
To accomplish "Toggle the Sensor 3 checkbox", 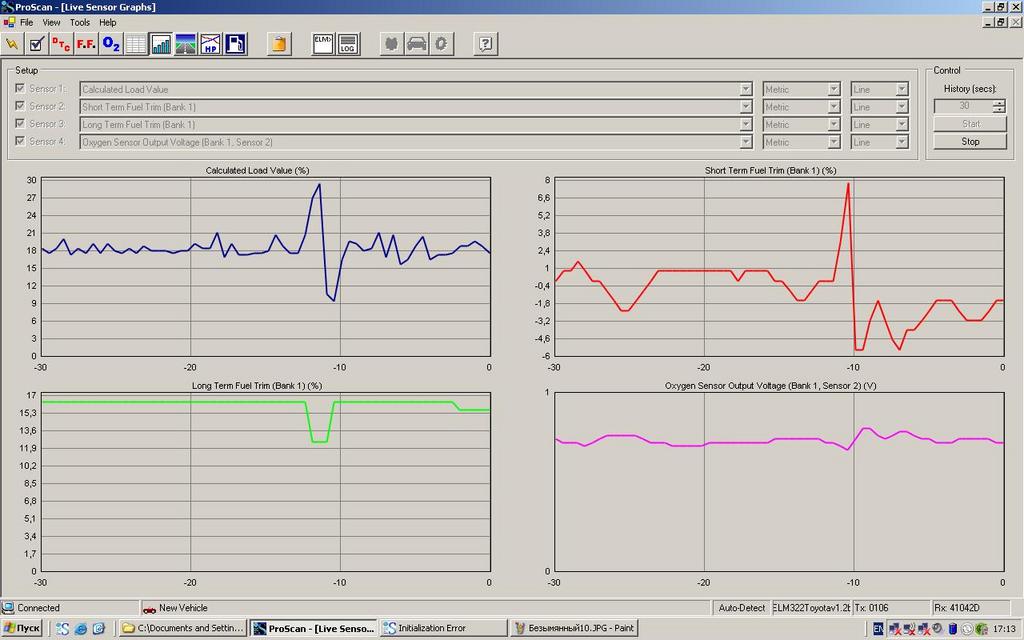I will tap(21, 124).
